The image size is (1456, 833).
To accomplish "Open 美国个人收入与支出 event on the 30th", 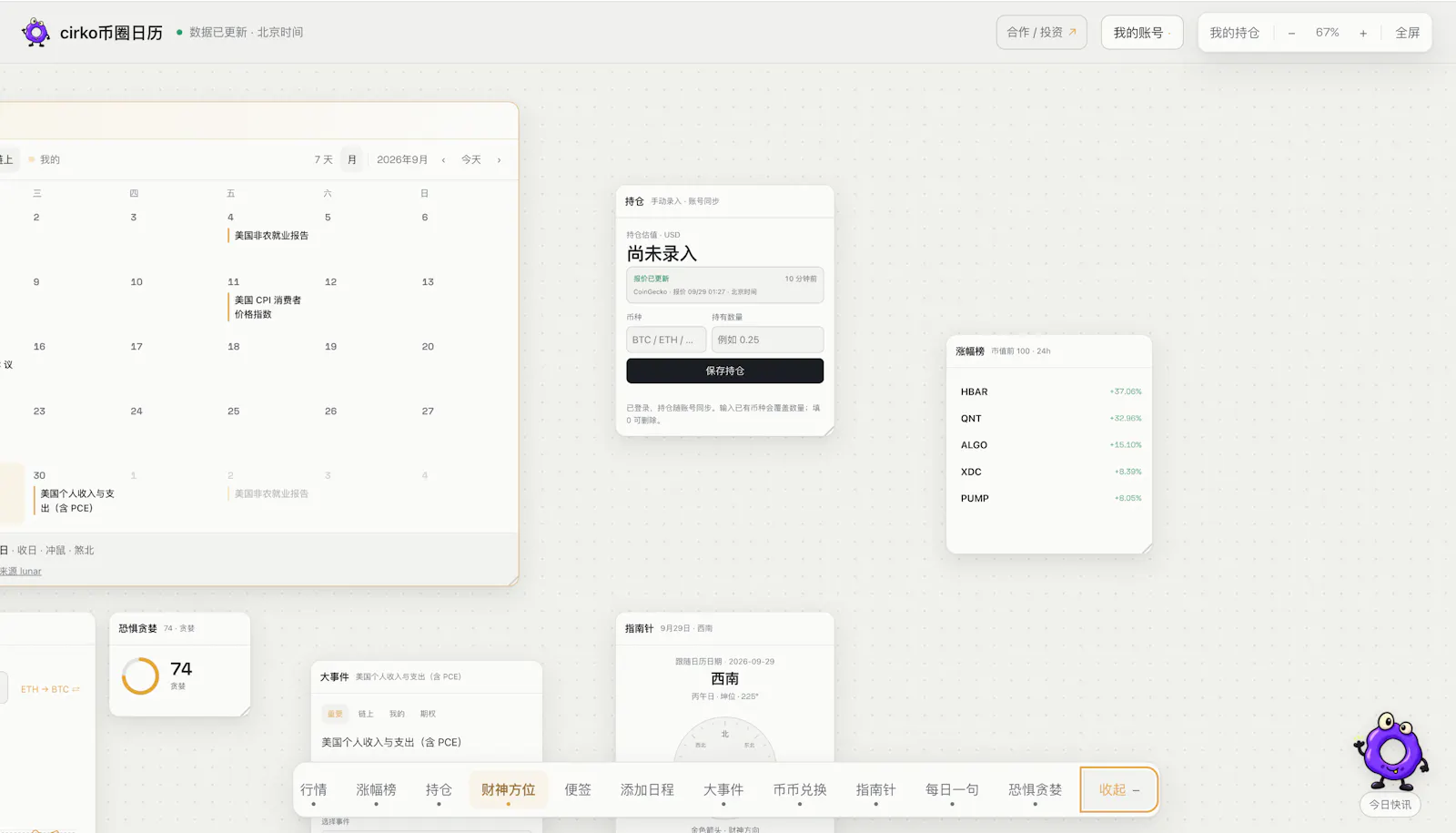I will pyautogui.click(x=76, y=501).
